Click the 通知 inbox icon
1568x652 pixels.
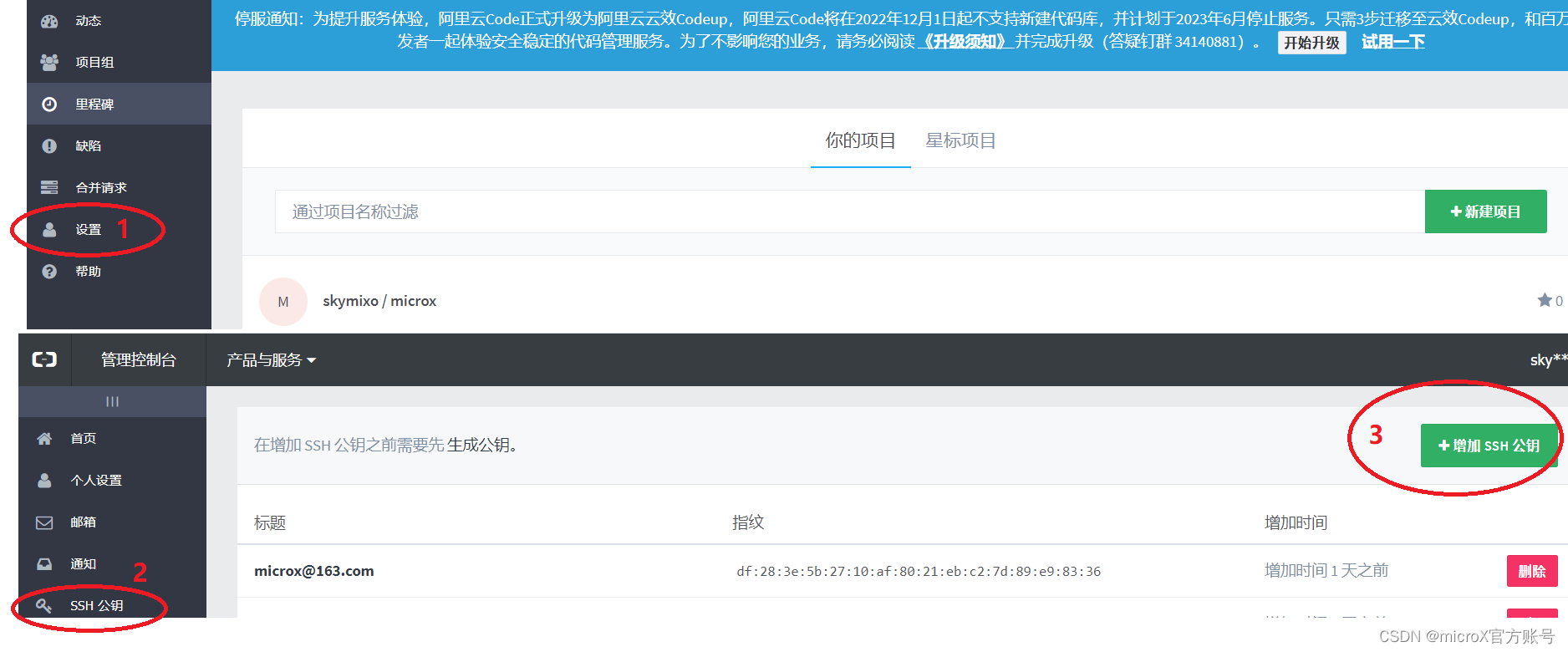tap(44, 564)
